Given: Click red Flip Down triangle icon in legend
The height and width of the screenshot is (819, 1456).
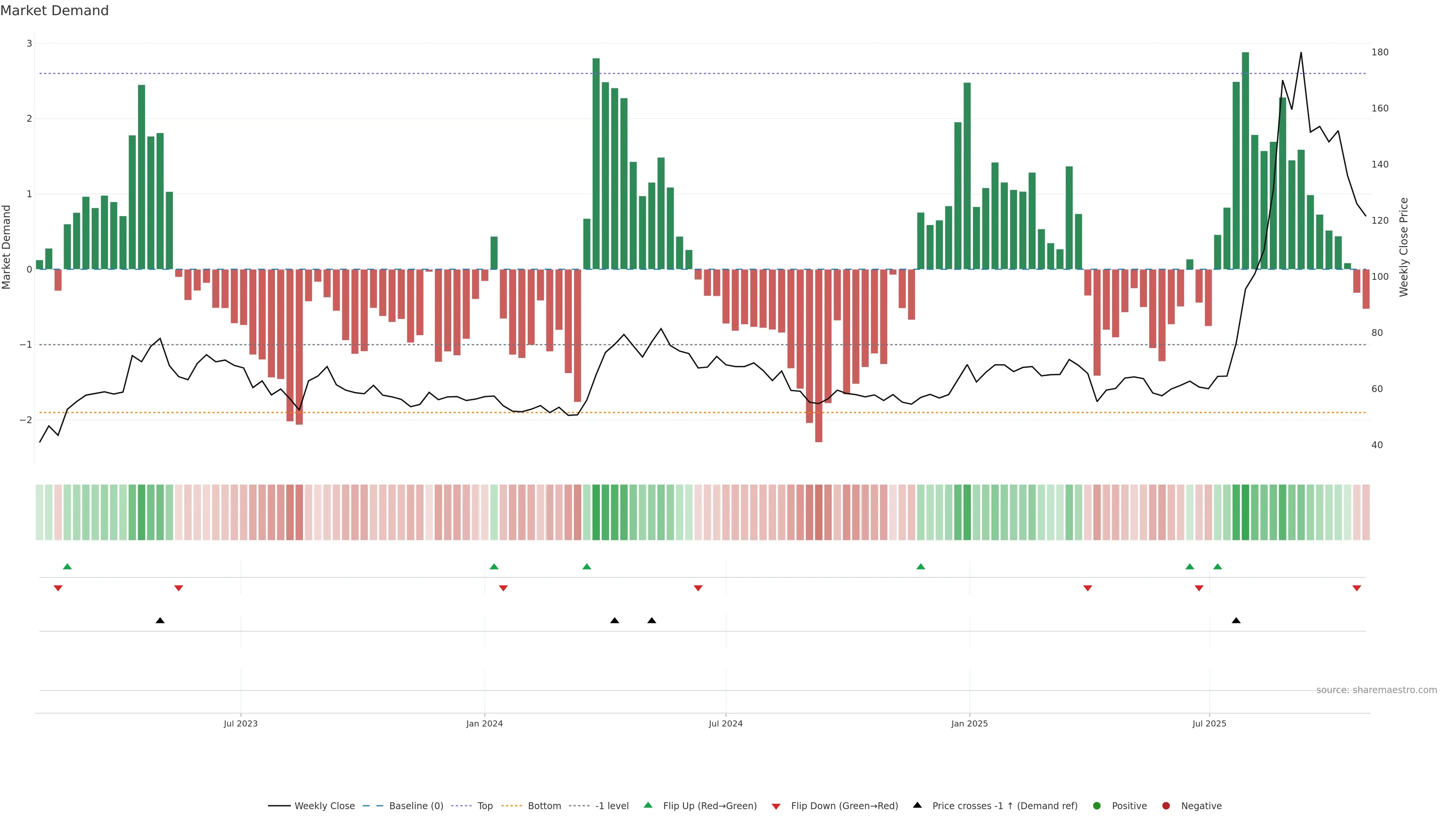Looking at the screenshot, I should coord(776,806).
